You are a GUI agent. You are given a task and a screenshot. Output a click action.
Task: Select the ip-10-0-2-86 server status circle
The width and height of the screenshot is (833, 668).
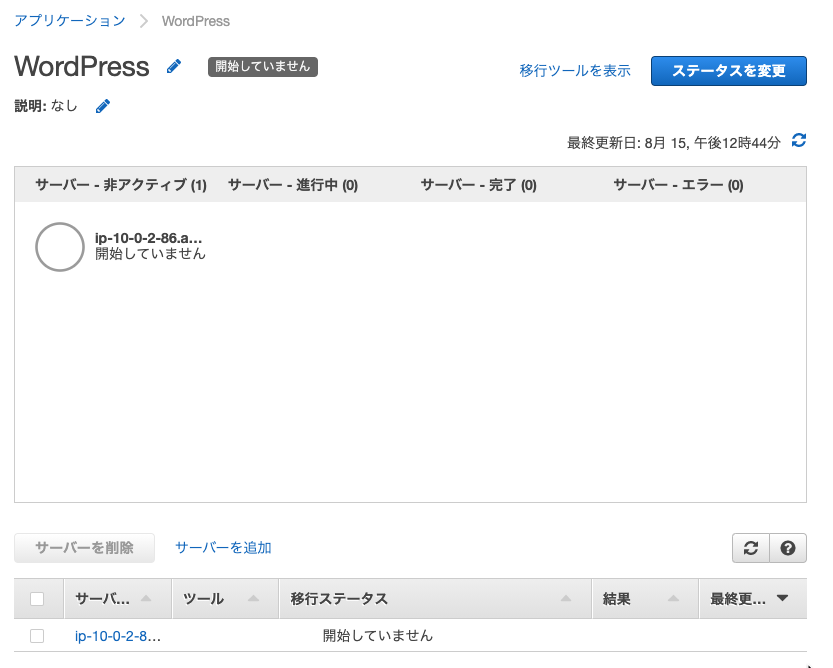60,247
